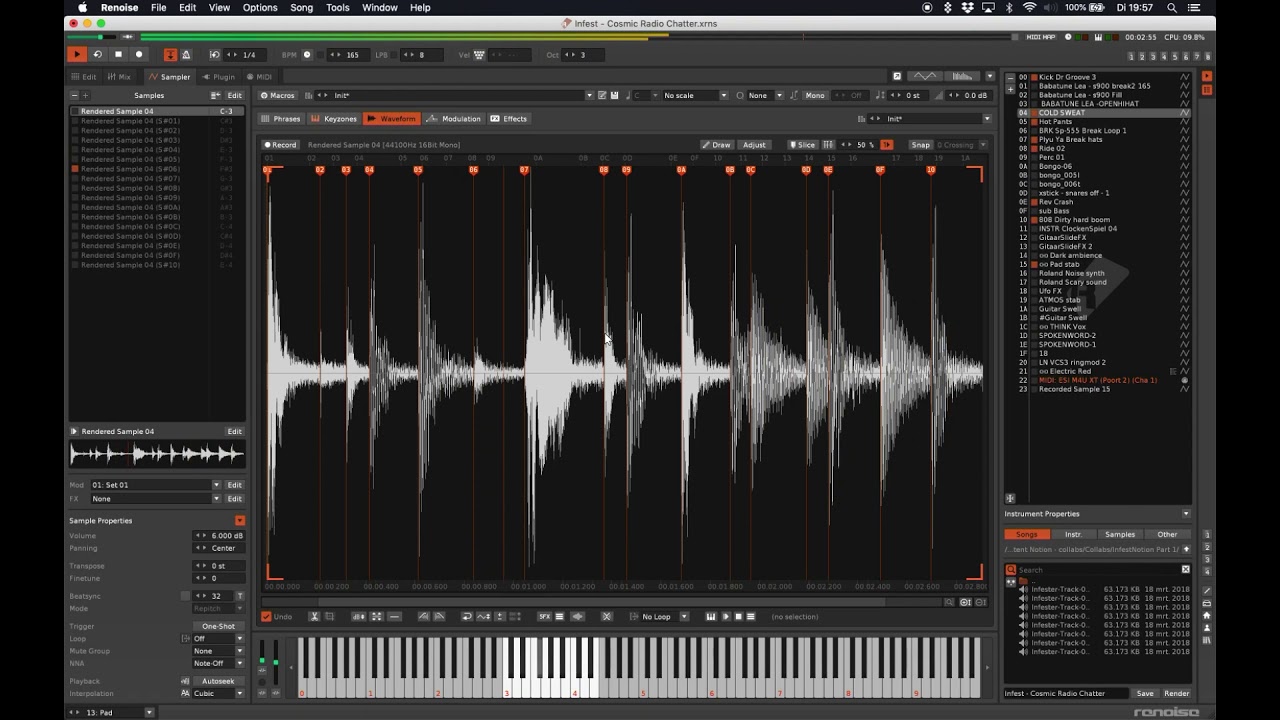Toggle Autoseek playback option
This screenshot has width=1280, height=720.
218,681
